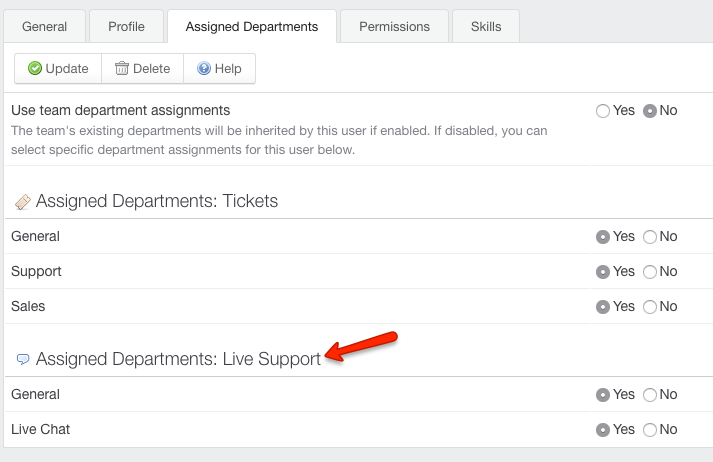This screenshot has height=462, width=713.
Task: Disable Sales tickets department with No
Action: (650, 307)
